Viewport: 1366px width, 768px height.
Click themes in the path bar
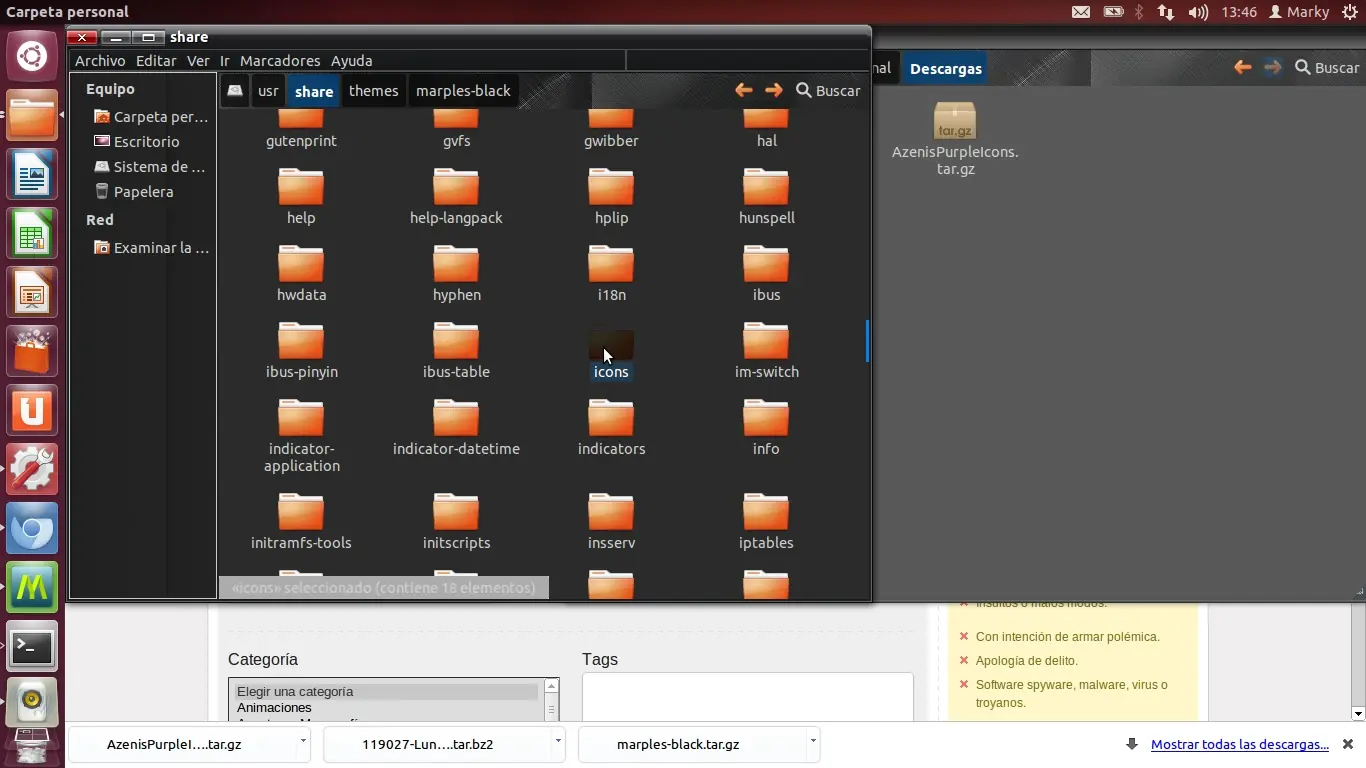point(373,91)
